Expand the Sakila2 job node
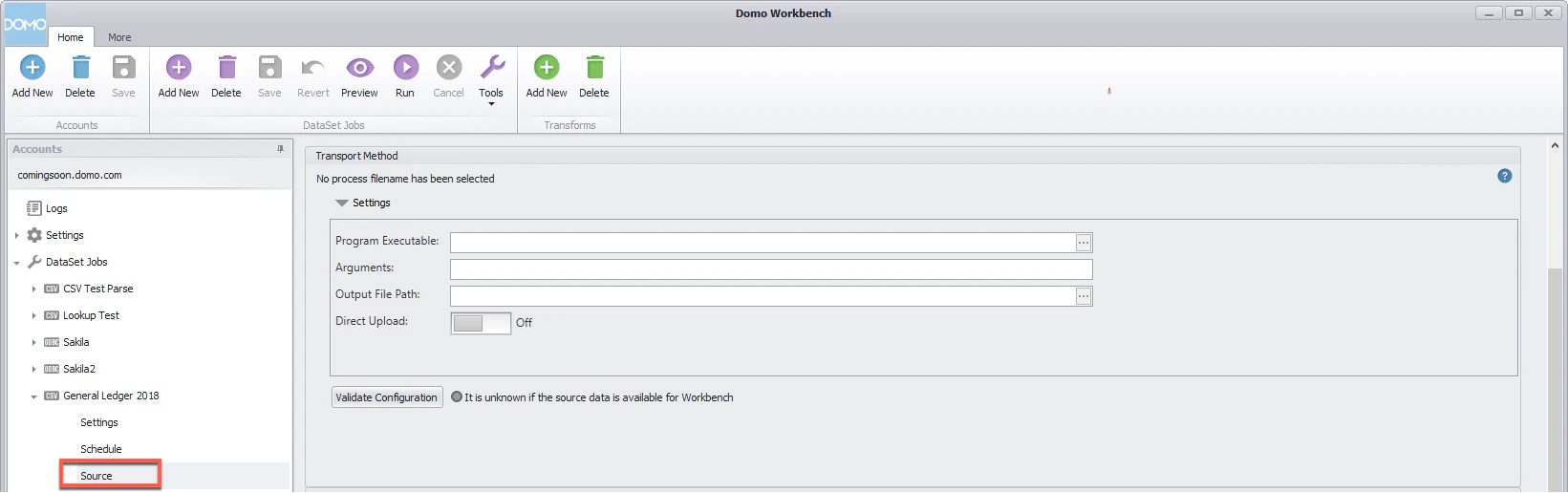This screenshot has width=1568, height=493. click(33, 369)
